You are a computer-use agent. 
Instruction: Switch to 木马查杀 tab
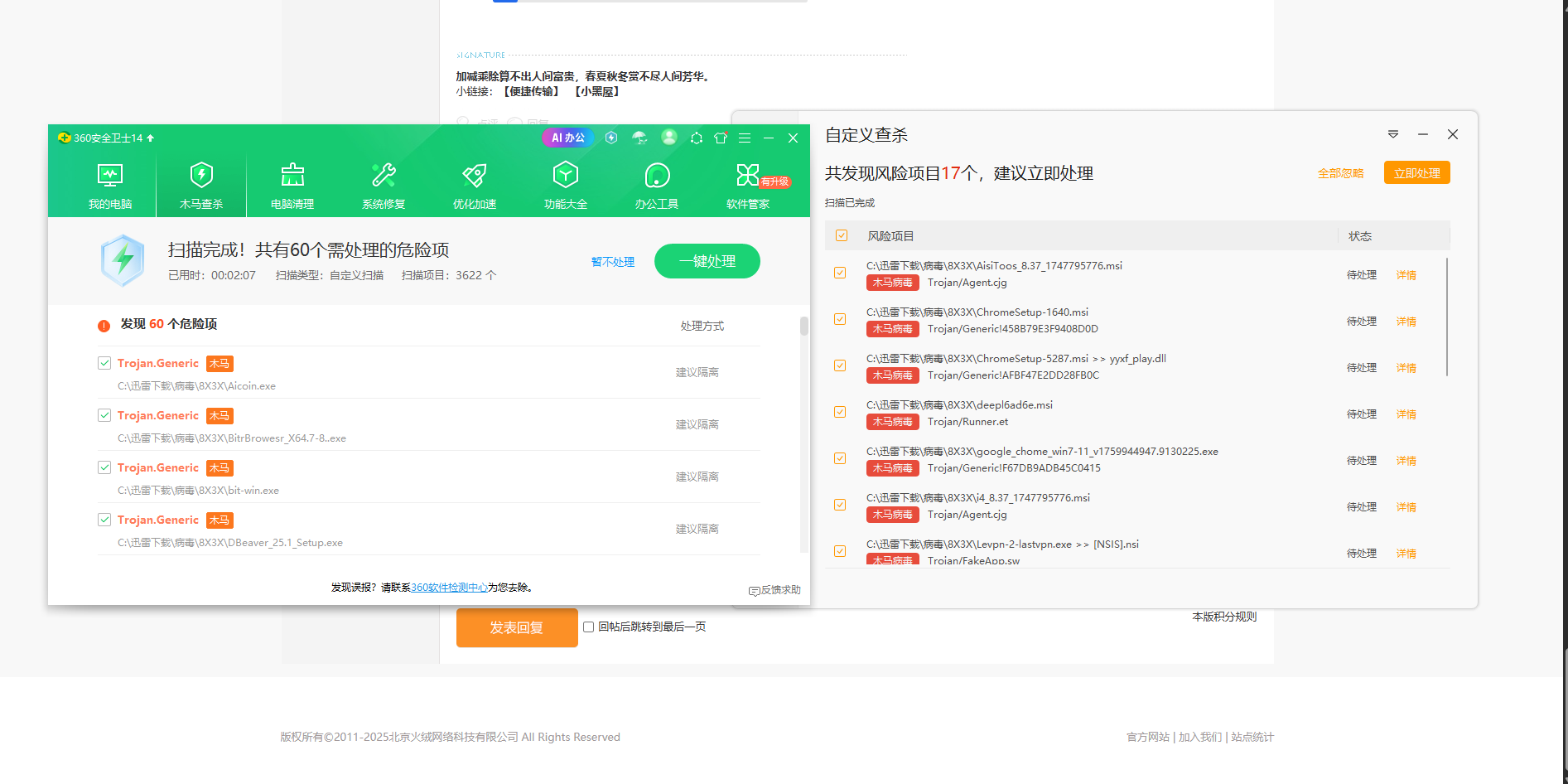(x=201, y=186)
